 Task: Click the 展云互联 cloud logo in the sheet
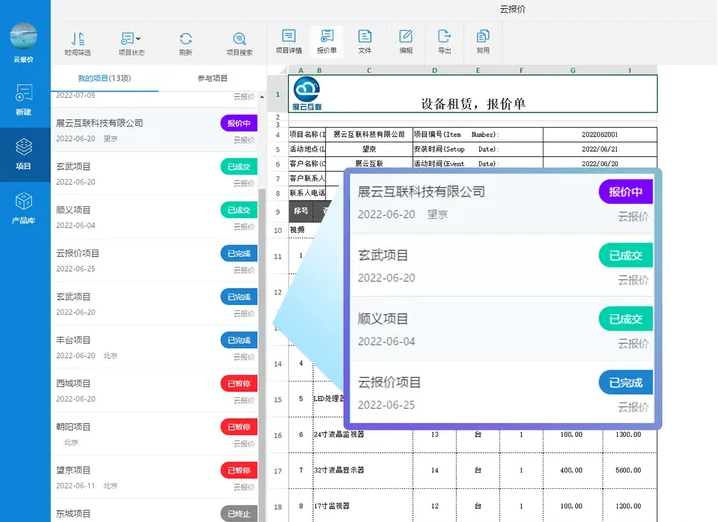click(x=307, y=93)
